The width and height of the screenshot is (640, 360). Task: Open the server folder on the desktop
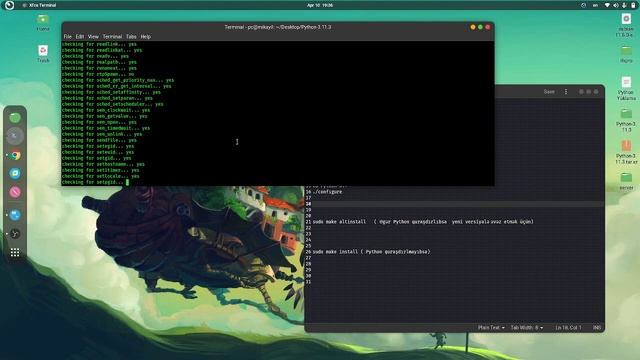(626, 181)
